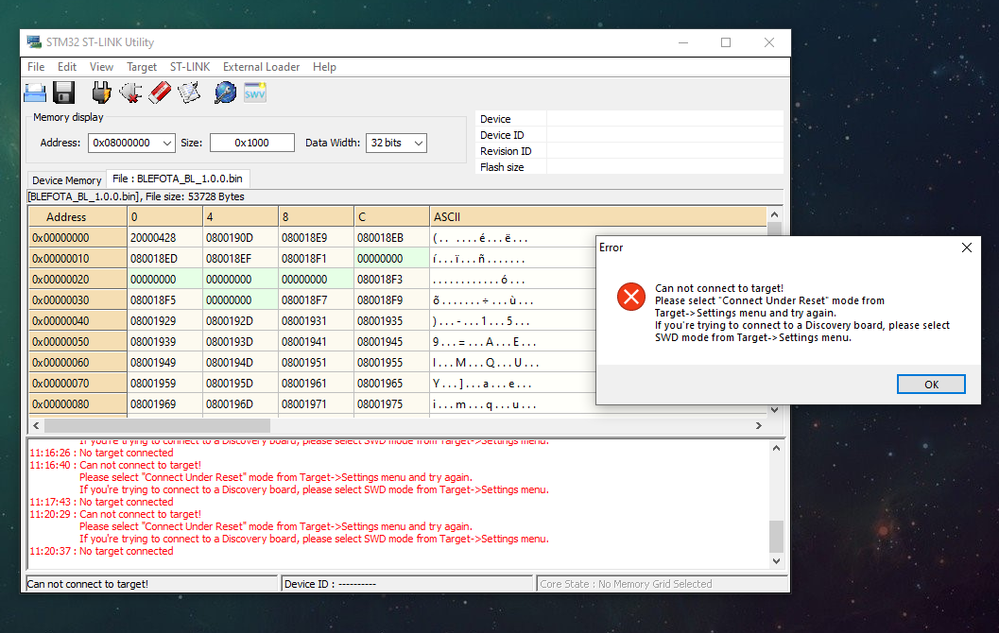Open the ST-LINK menu

(x=190, y=67)
